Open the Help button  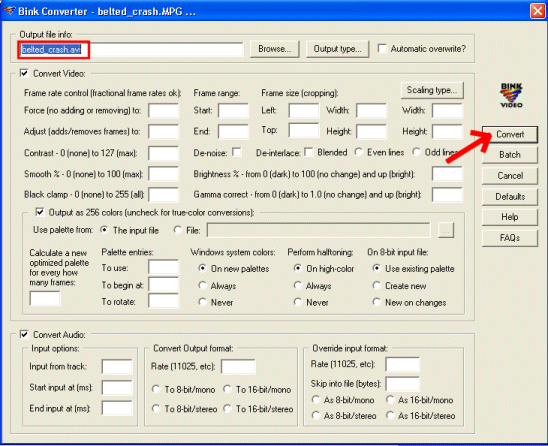click(x=510, y=217)
